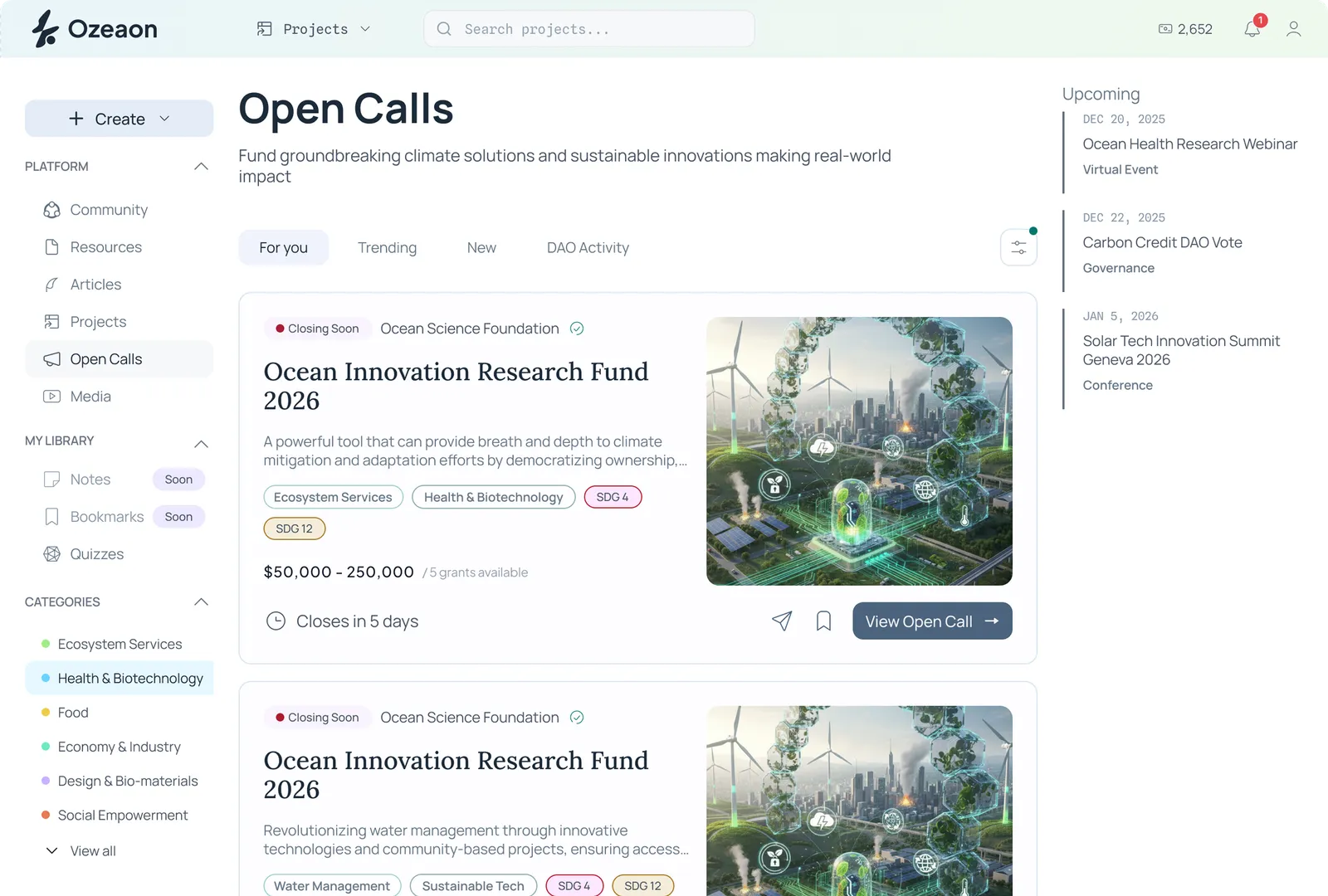Screen dimensions: 1328x896
Task: Click the Sustainable Tech tag
Action: pos(473,885)
